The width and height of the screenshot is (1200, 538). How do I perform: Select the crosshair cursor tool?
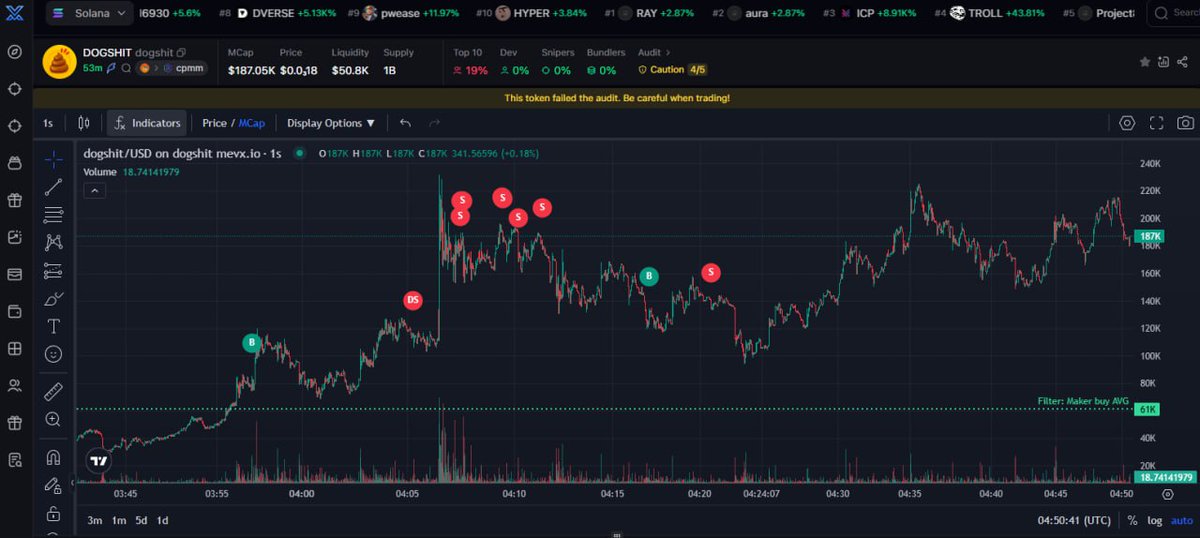point(53,160)
